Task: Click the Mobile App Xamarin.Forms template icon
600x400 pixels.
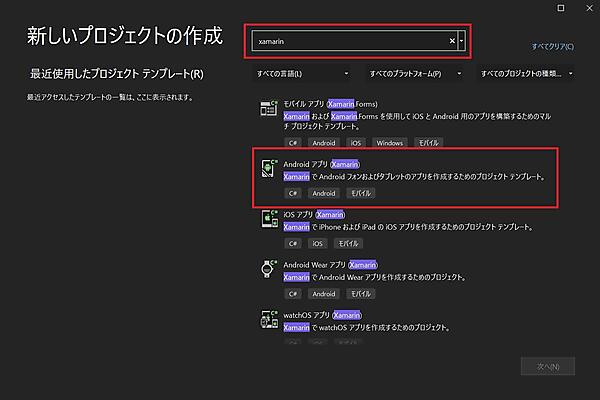Action: pyautogui.click(x=267, y=110)
